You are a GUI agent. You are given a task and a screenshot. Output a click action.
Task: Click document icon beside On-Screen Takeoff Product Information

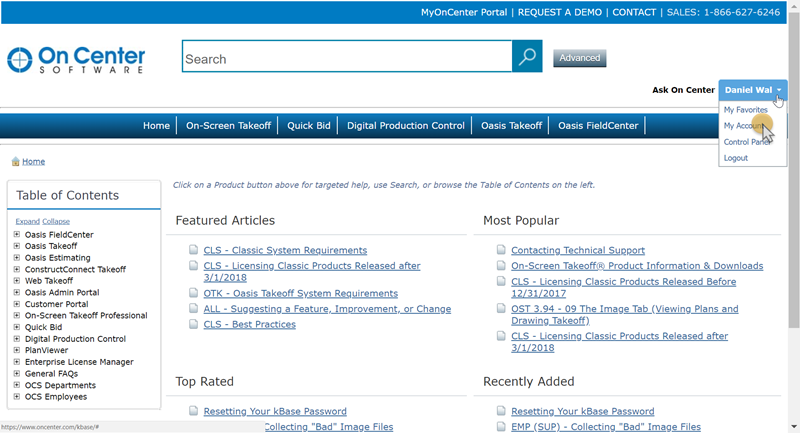point(501,265)
